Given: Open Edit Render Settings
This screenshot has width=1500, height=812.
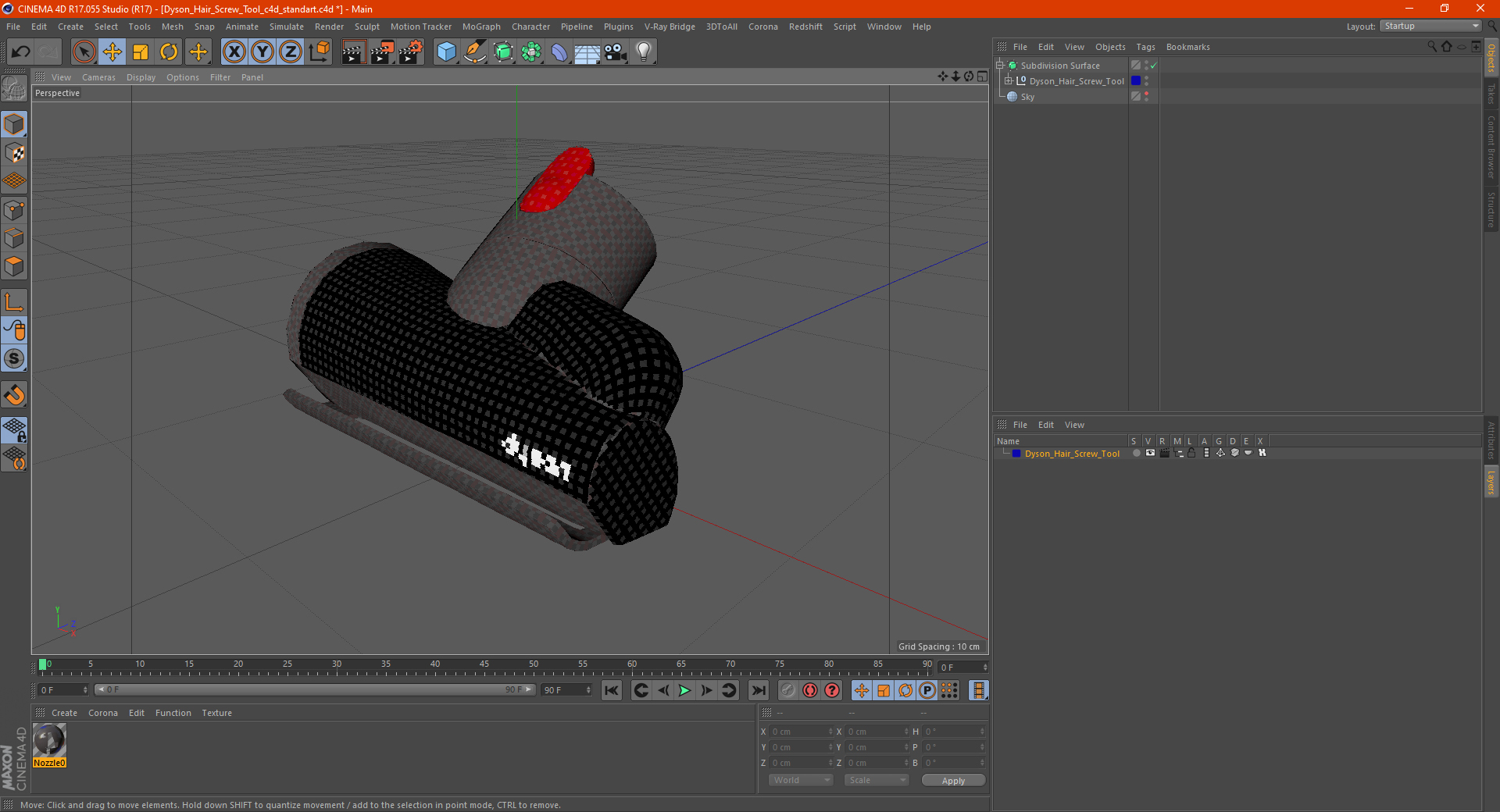Looking at the screenshot, I should pyautogui.click(x=410, y=52).
